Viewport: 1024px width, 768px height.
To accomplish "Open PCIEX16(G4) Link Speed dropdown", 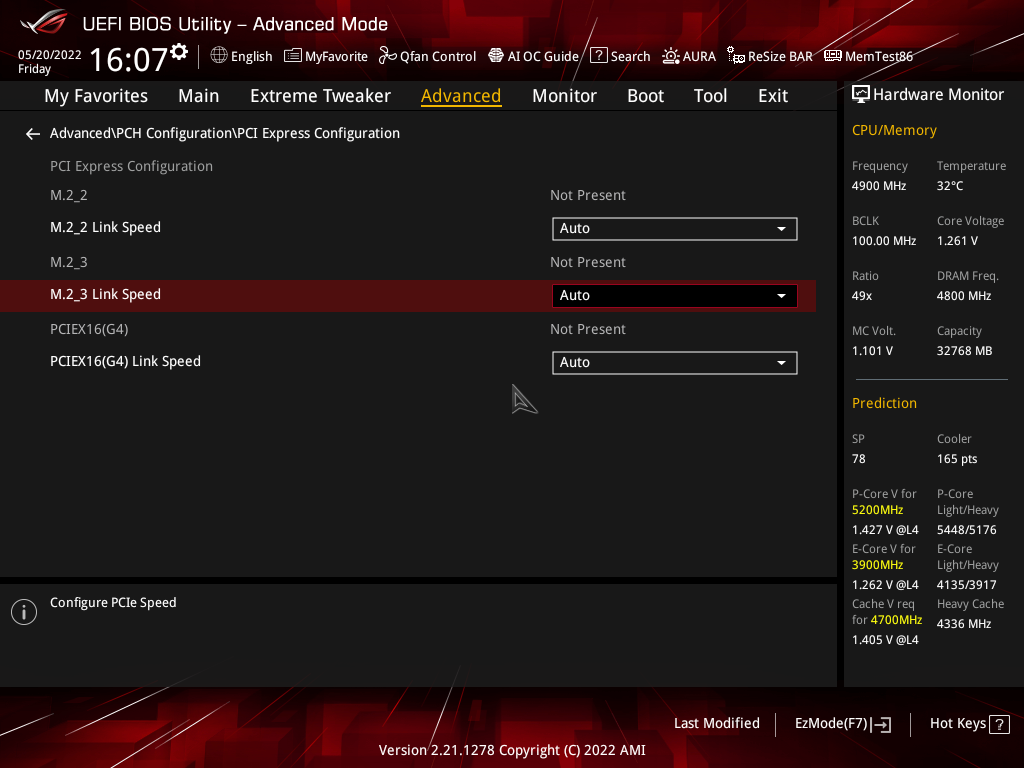I will tap(675, 362).
